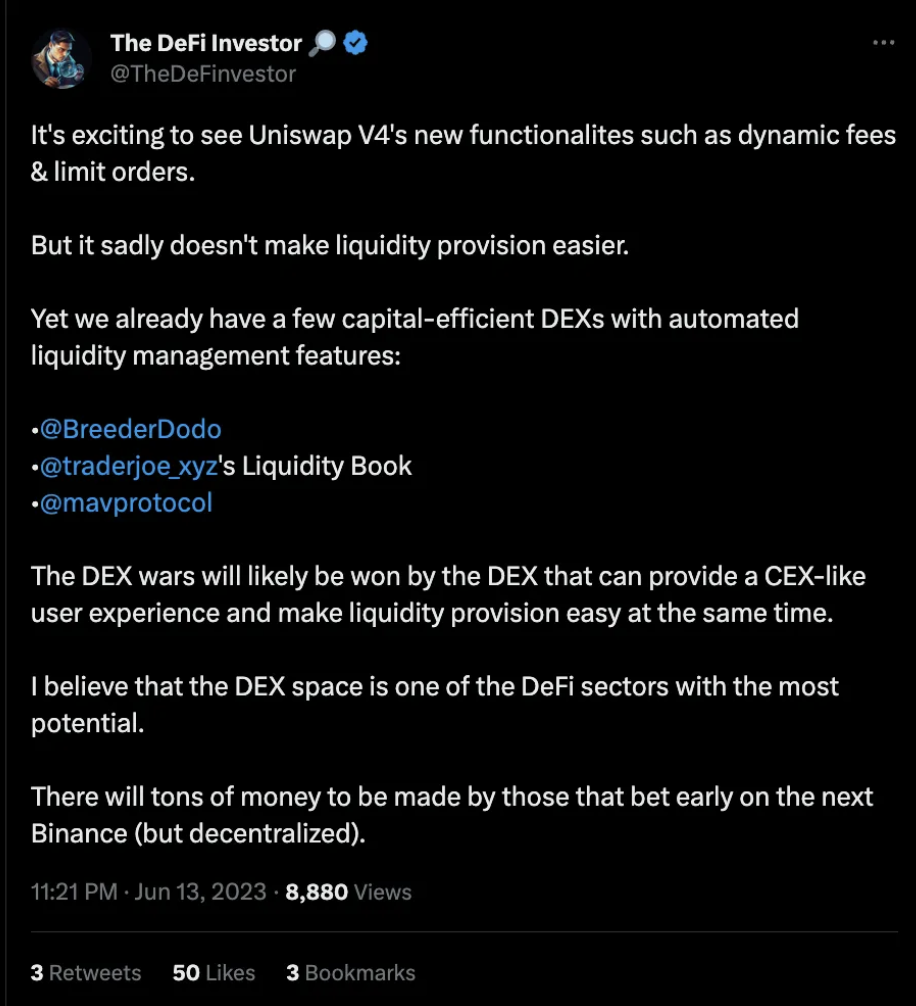Viewport: 916px width, 1006px height.
Task: Click the @TheDeFinvestor handle
Action: (203, 74)
